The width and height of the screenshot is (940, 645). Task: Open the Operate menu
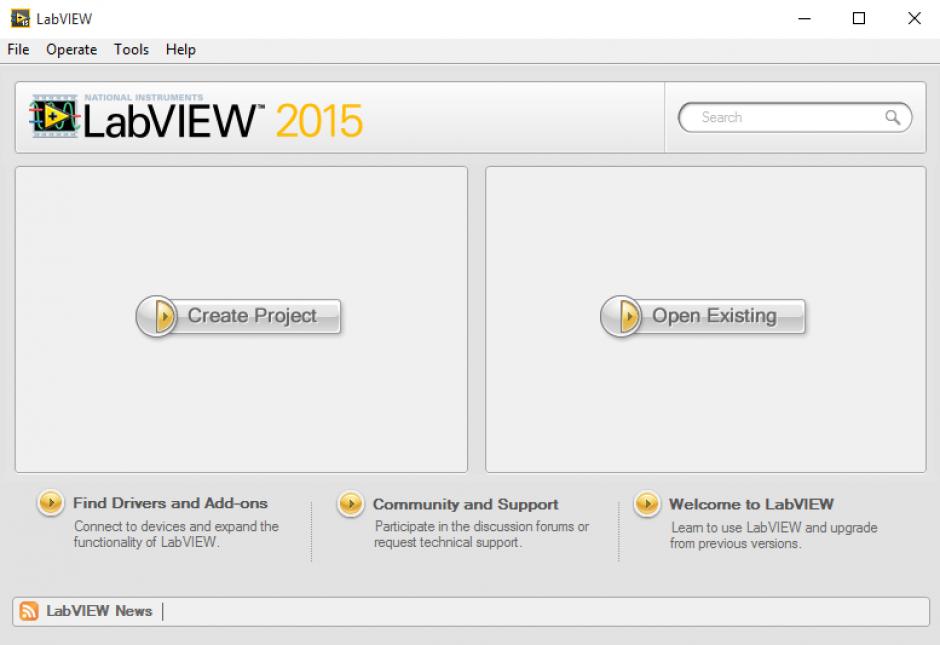tap(71, 50)
